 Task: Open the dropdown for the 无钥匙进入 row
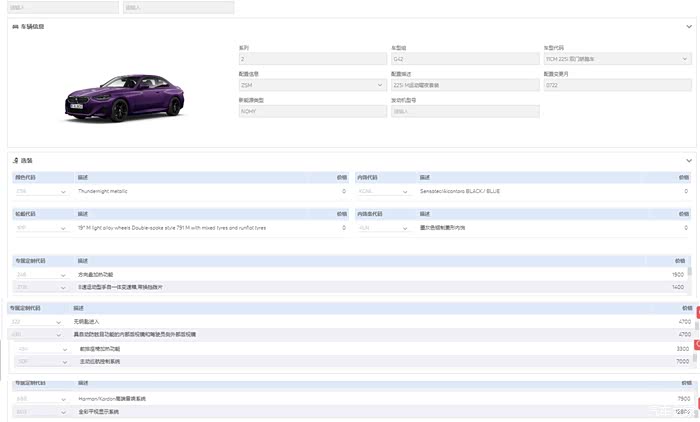point(36,322)
